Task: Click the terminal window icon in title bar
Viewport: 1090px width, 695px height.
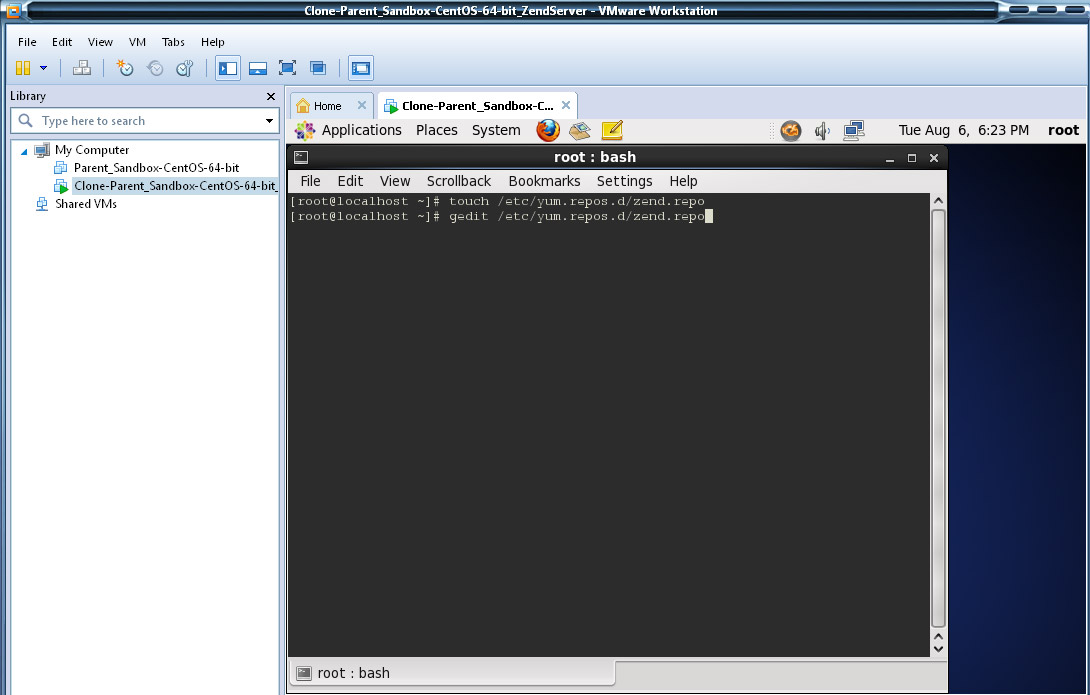Action: [x=301, y=157]
